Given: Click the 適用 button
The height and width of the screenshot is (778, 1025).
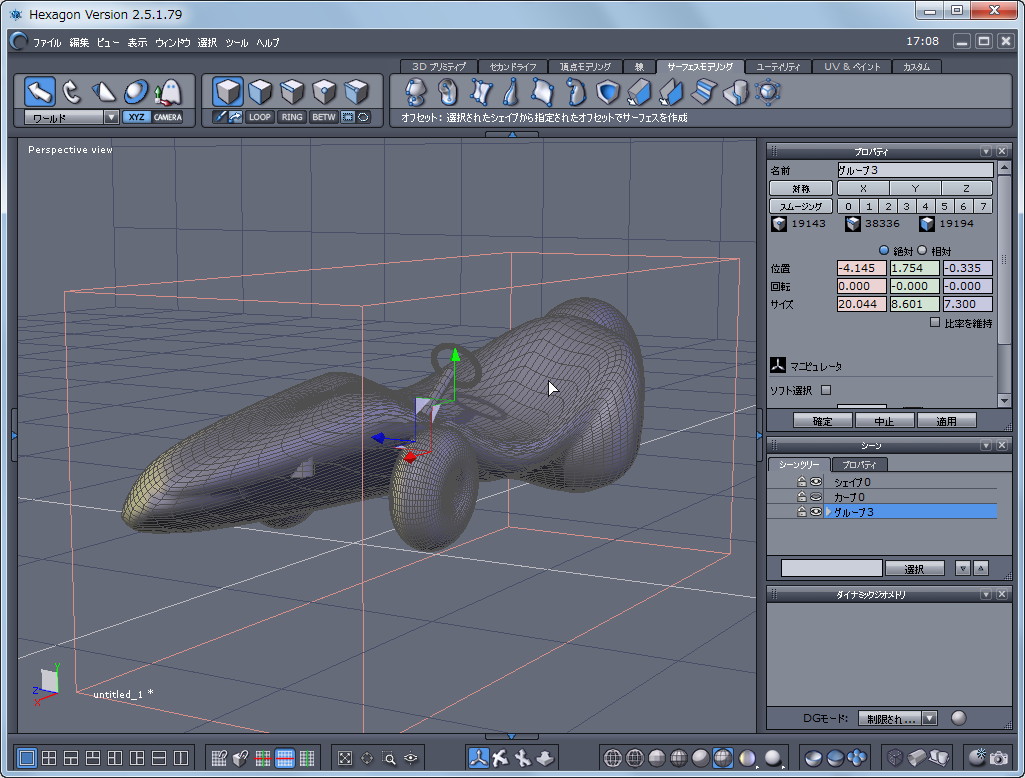Looking at the screenshot, I should [x=946, y=421].
